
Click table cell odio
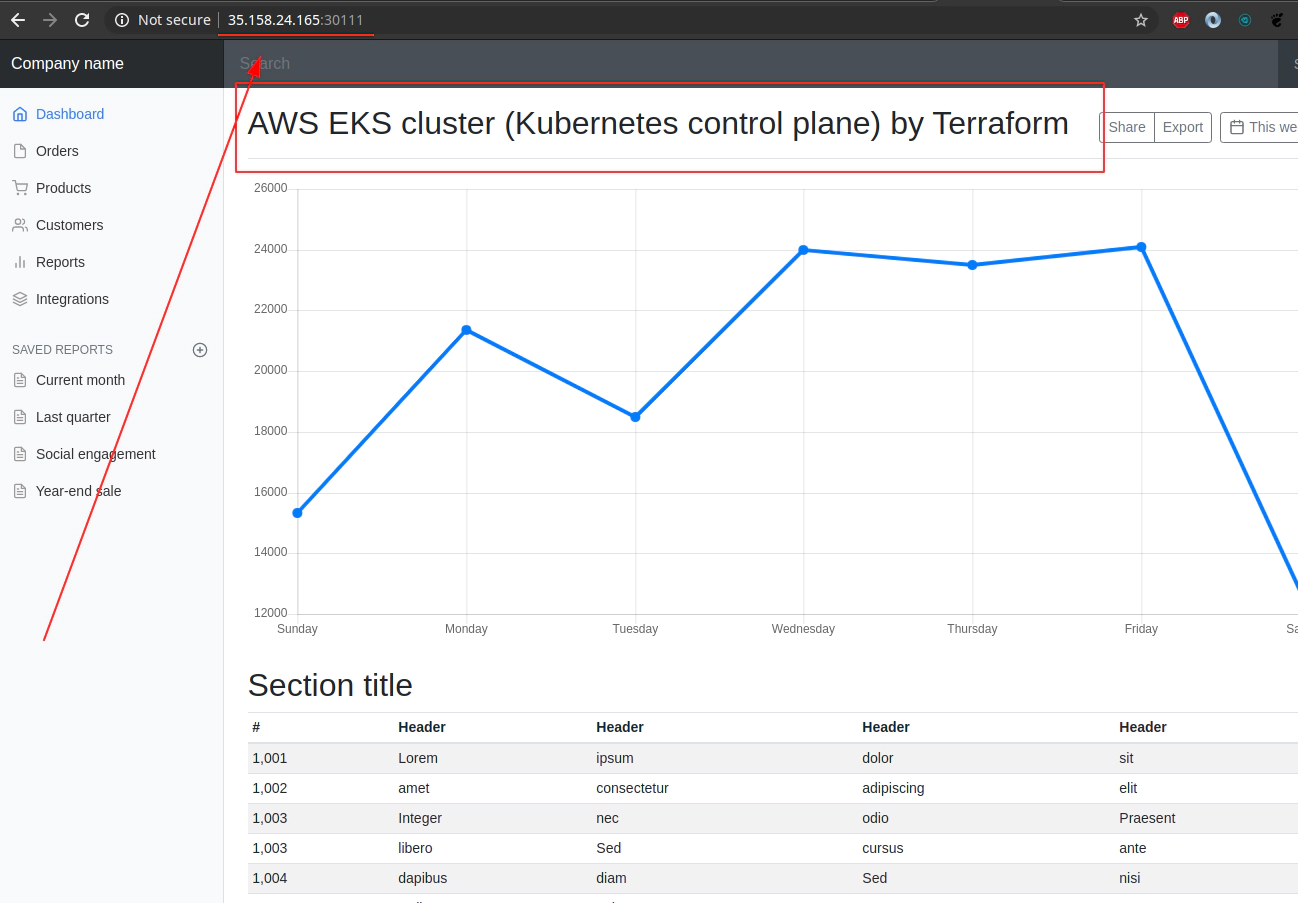click(x=876, y=818)
